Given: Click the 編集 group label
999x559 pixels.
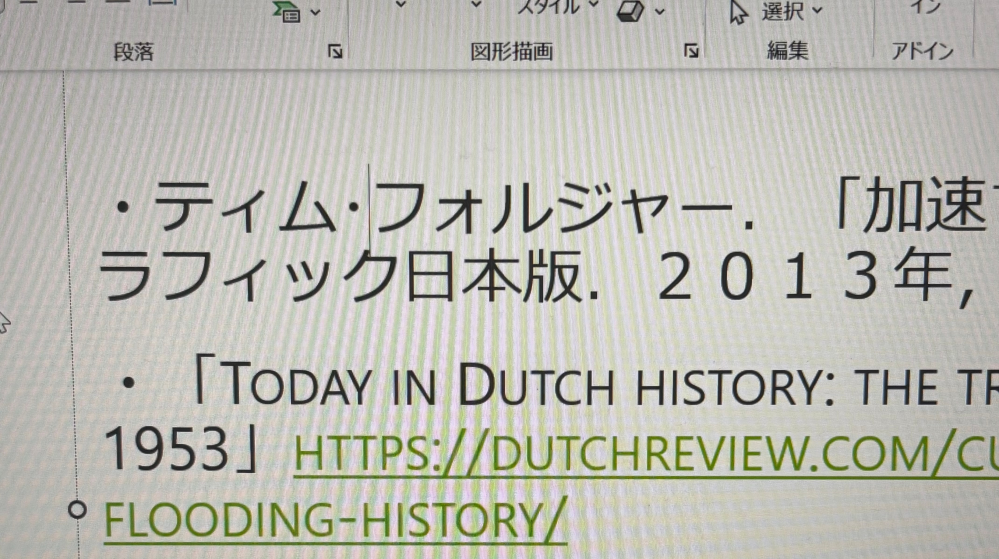Looking at the screenshot, I should click(x=787, y=50).
